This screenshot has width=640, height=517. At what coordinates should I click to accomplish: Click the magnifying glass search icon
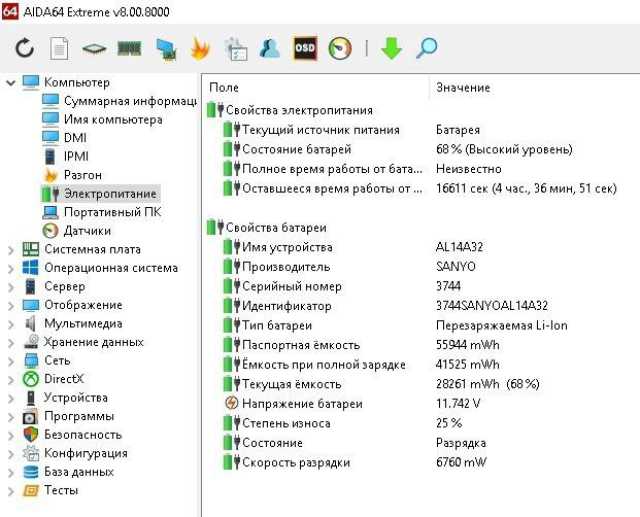coord(427,48)
